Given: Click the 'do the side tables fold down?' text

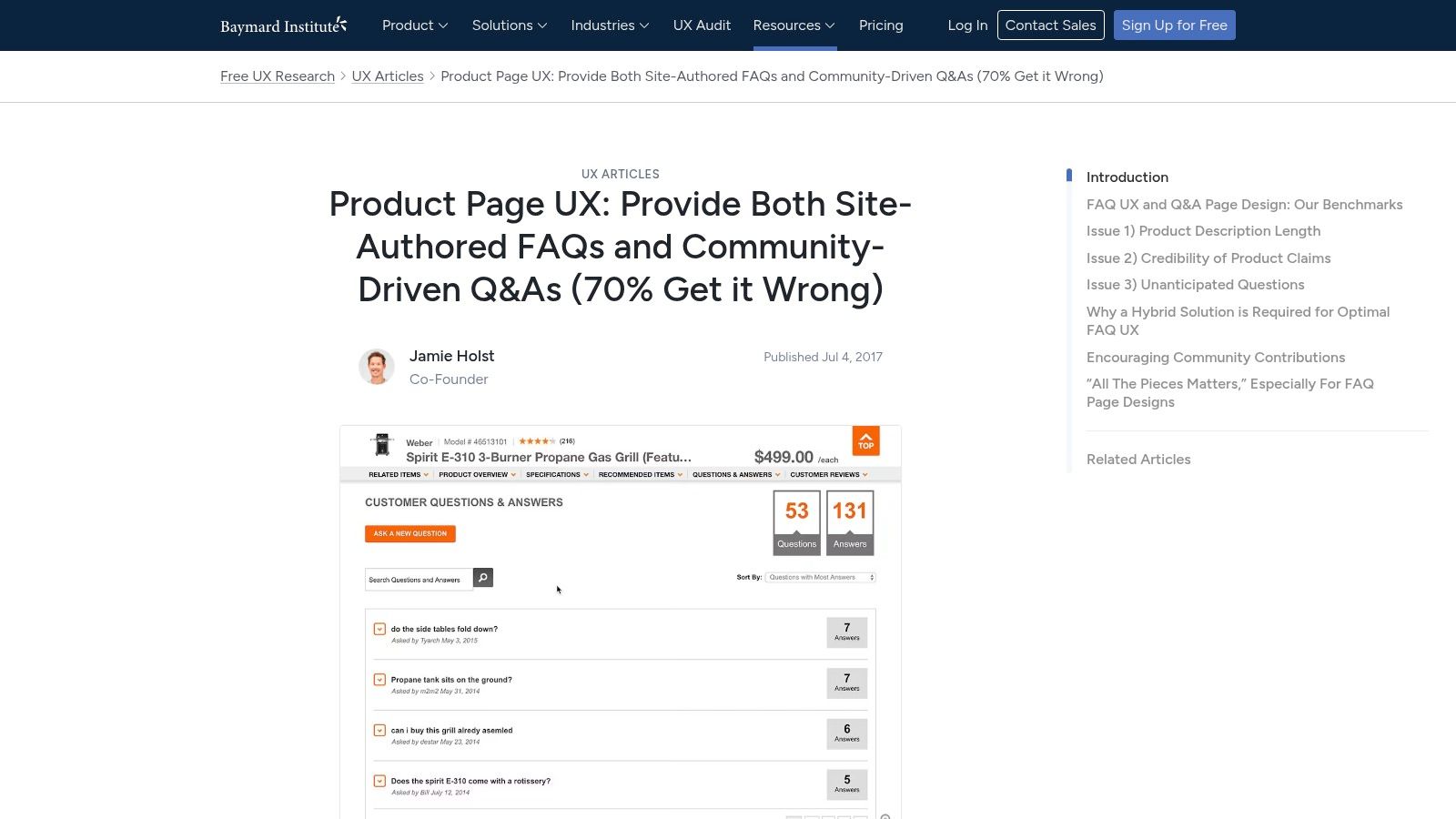Looking at the screenshot, I should [444, 629].
